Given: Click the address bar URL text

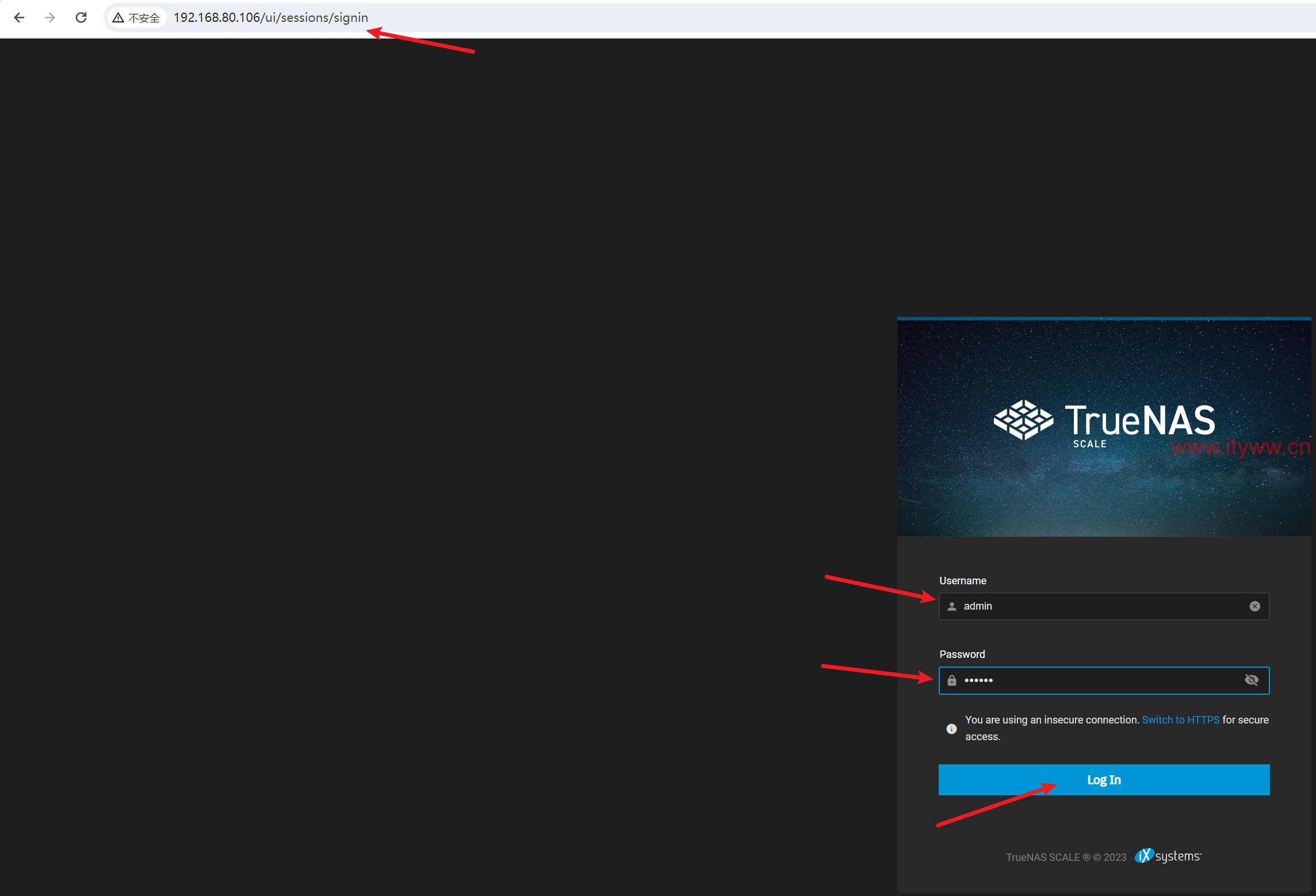Looking at the screenshot, I should 270,18.
